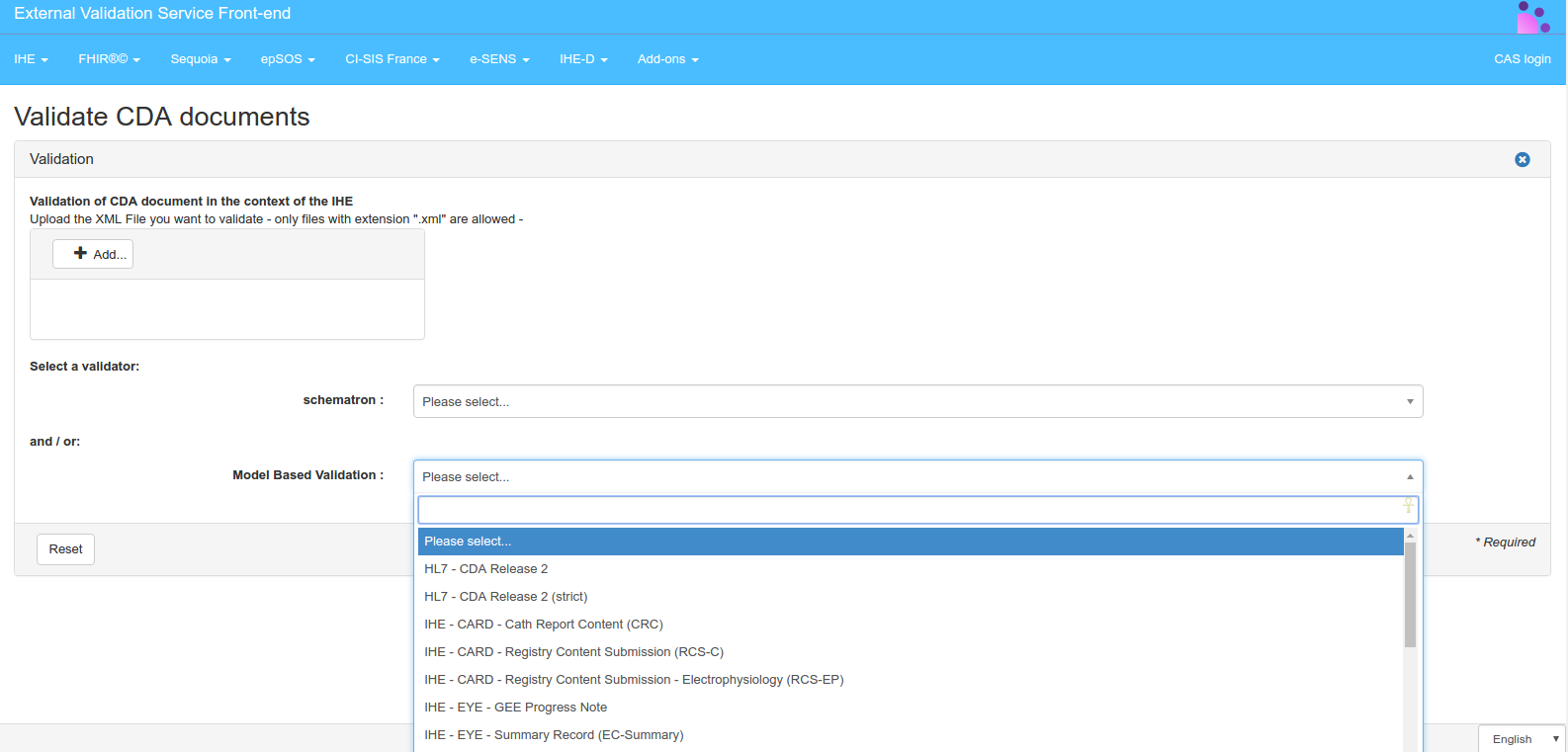
Task: Open the IHE menu
Action: (x=31, y=59)
